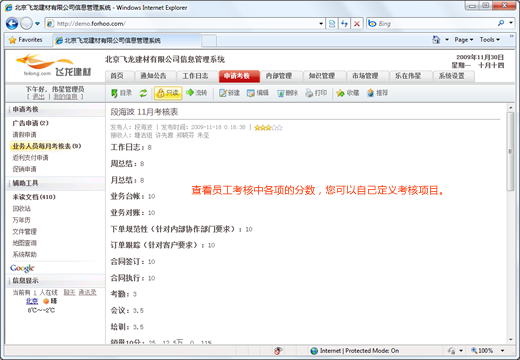Viewport: 520px width, 360px height.
Task: Switch to the 乐在伟星 tab
Action: tap(410, 76)
